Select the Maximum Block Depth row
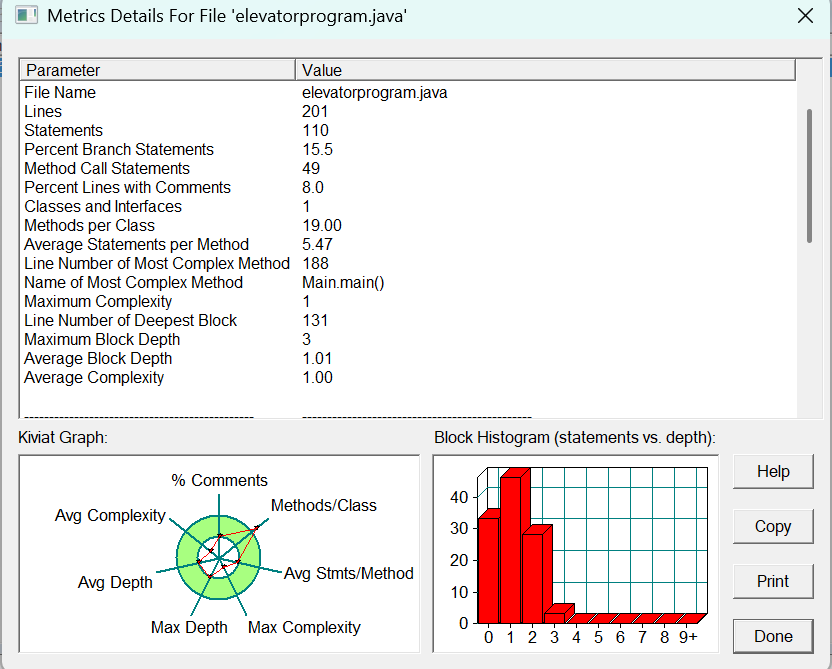This screenshot has height=669, width=832. coord(408,340)
